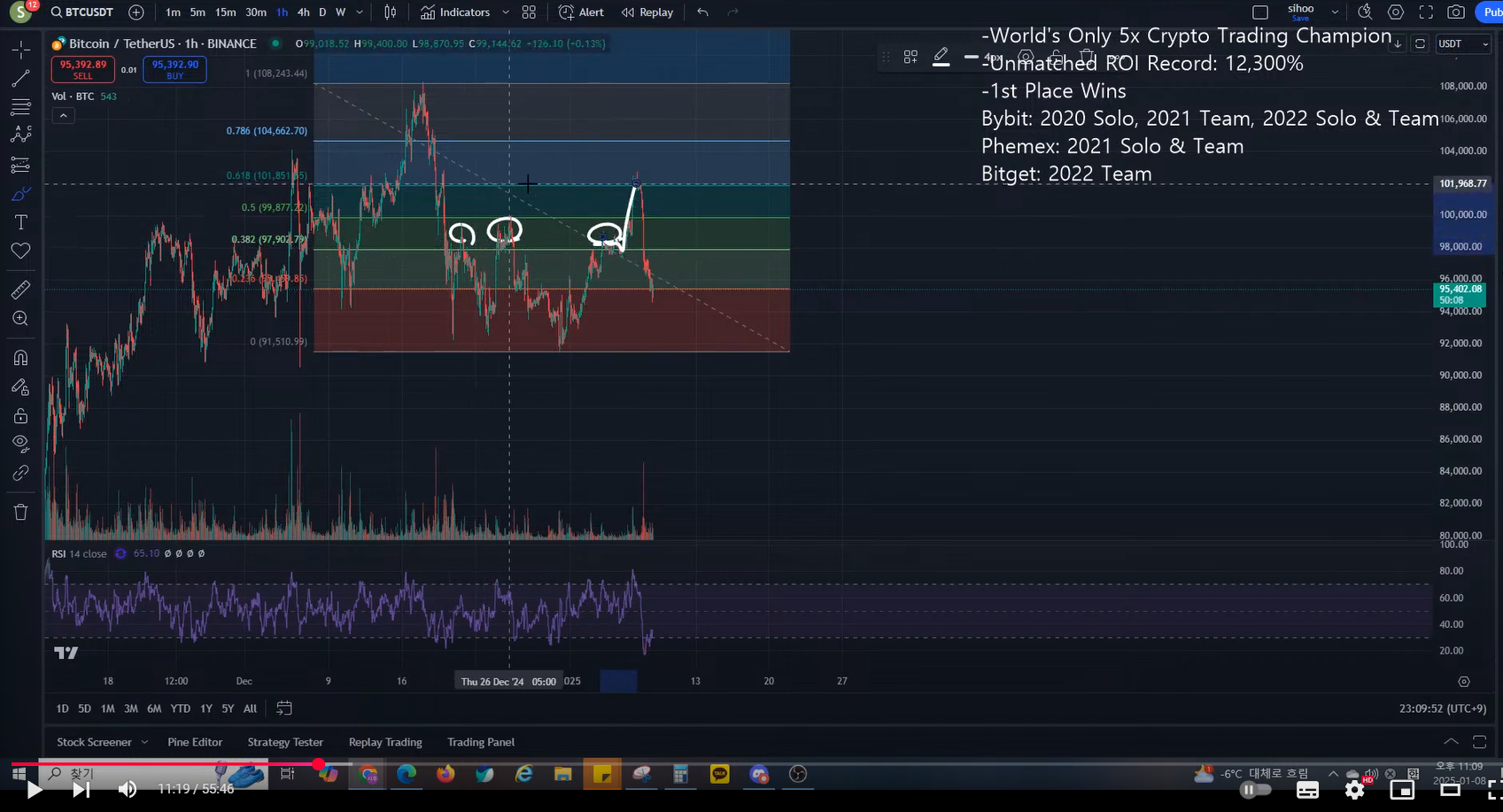Toggle YouTube autoplay switch
This screenshot has height=812, width=1503.
(1255, 790)
